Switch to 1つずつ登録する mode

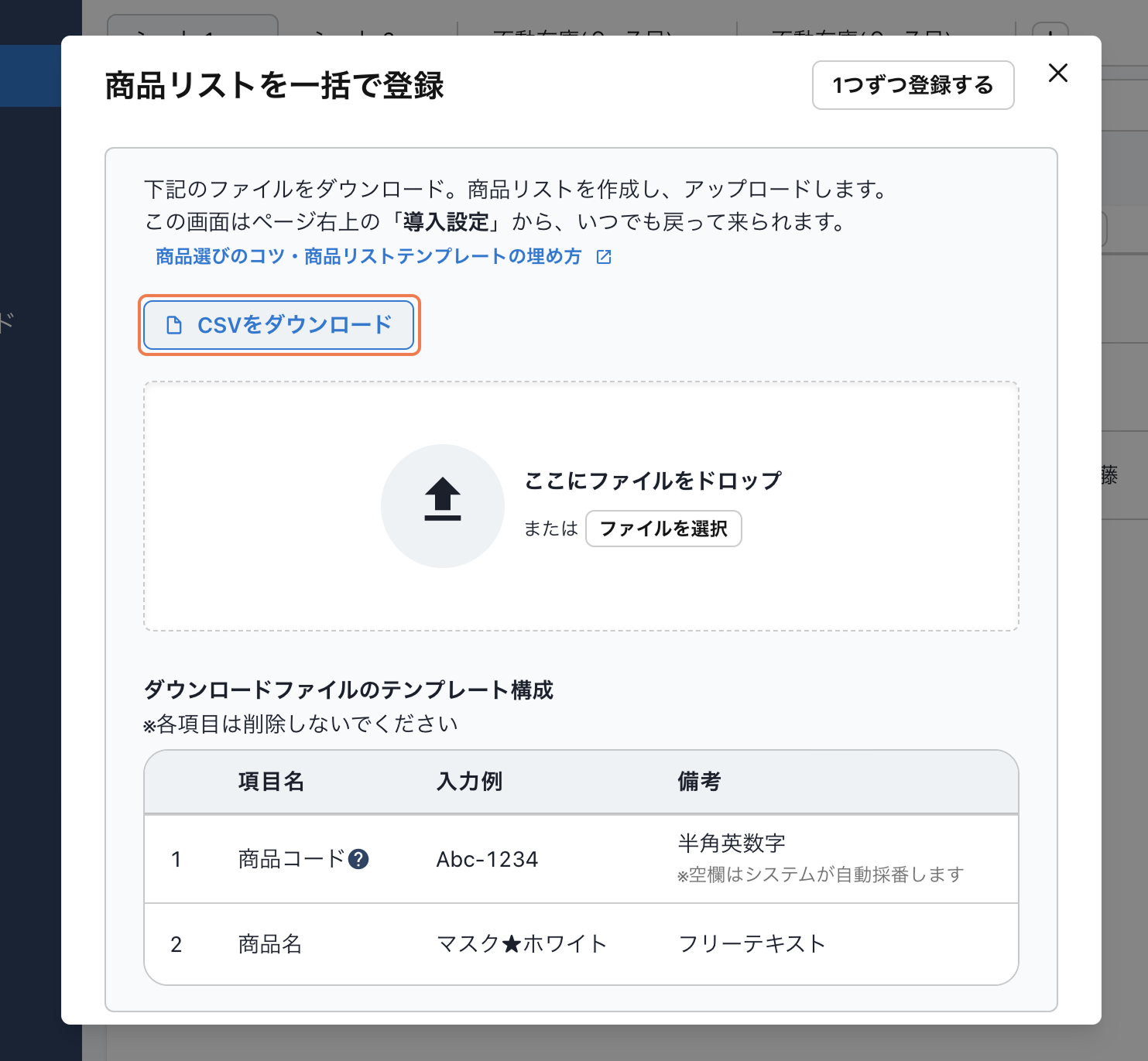pyautogui.click(x=912, y=85)
